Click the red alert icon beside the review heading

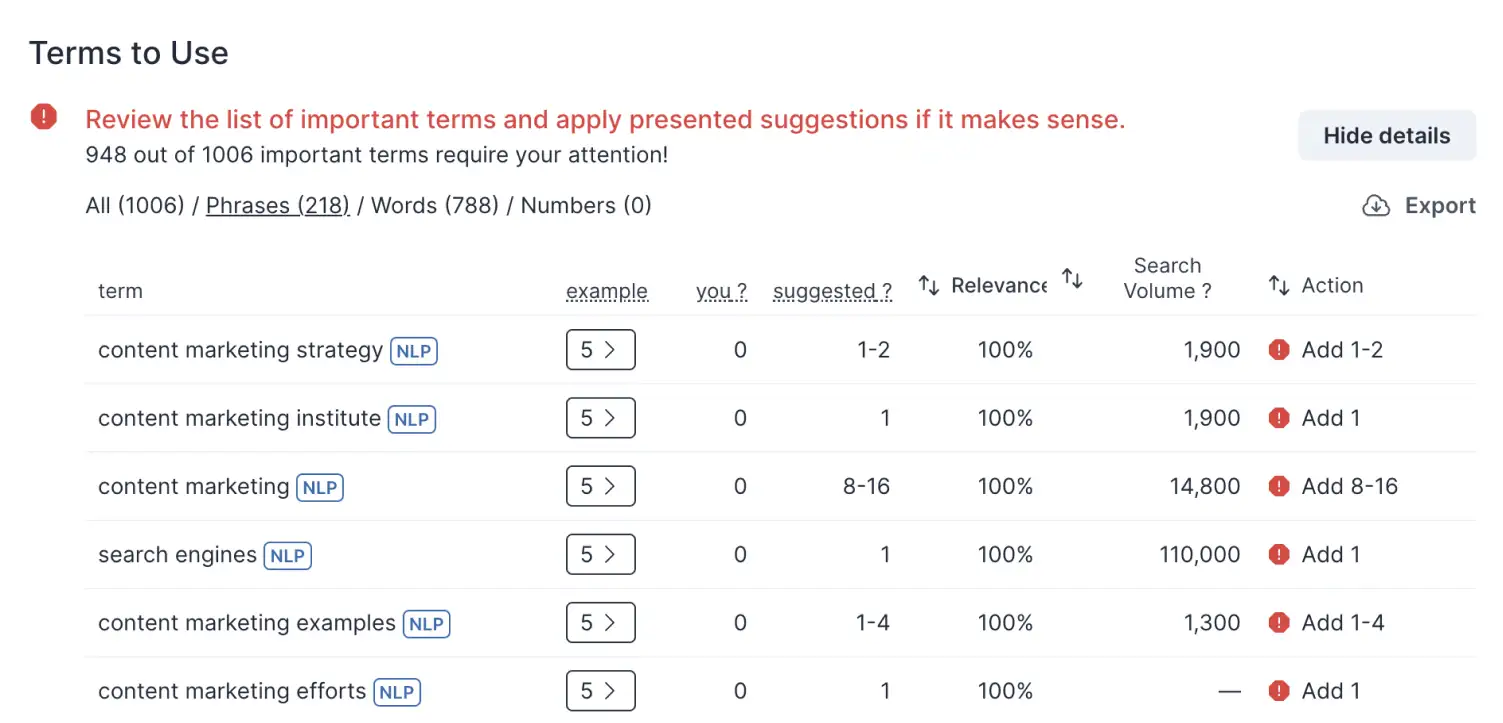[44, 117]
